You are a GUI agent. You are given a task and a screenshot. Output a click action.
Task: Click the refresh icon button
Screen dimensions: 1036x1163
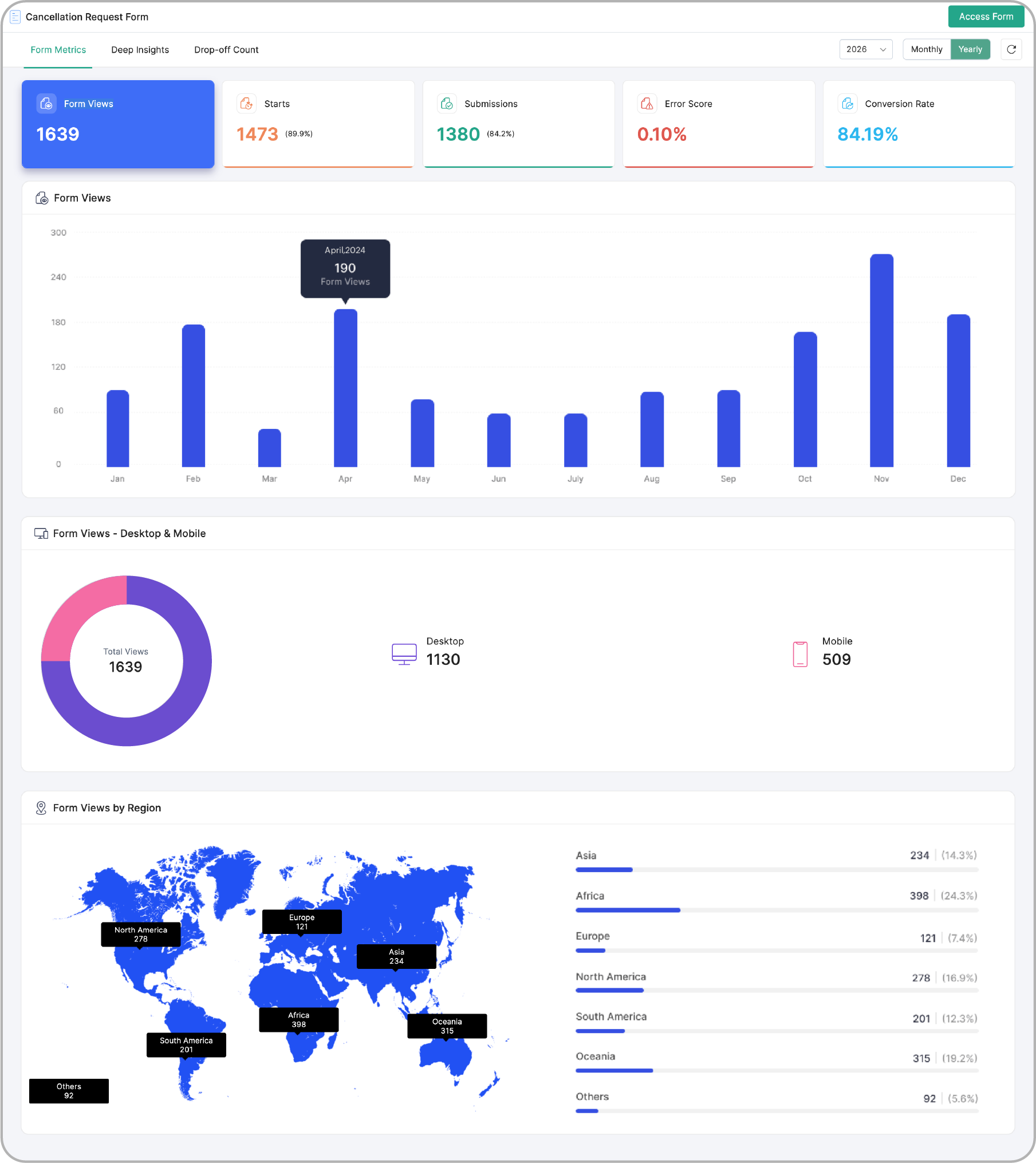coord(1011,49)
